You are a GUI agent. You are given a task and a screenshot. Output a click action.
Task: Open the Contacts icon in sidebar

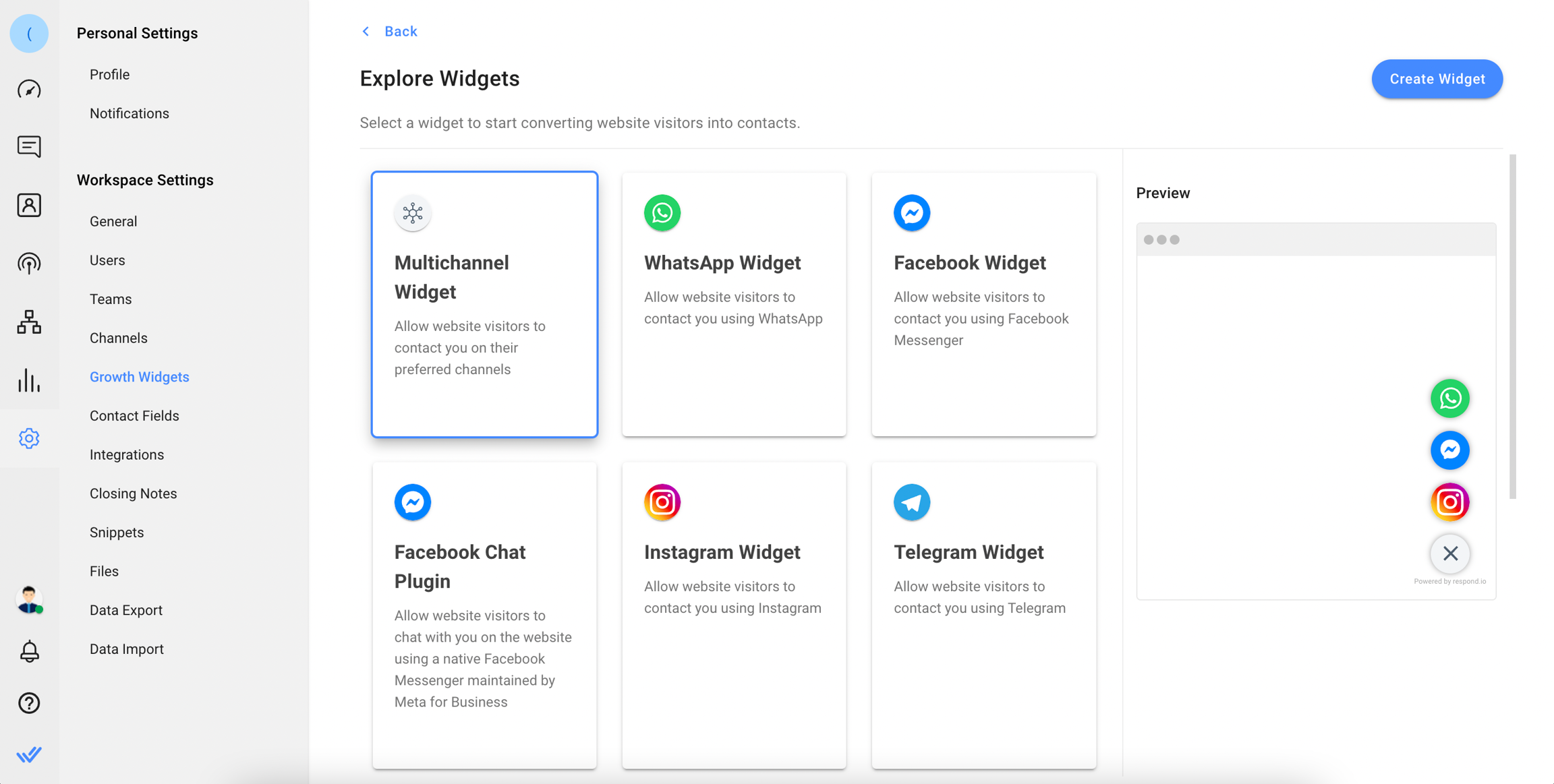click(x=29, y=205)
